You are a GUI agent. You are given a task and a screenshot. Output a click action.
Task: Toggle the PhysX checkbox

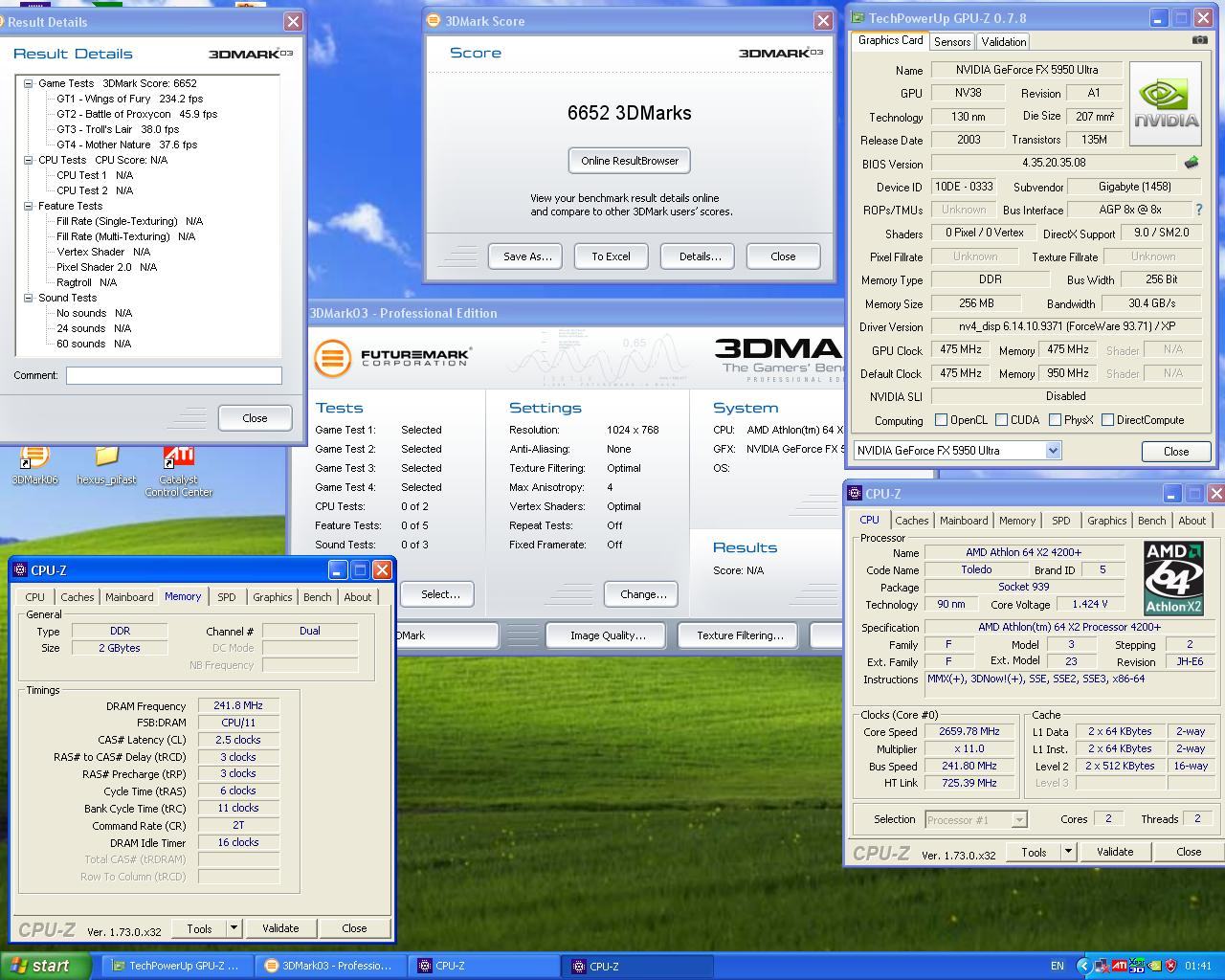tap(1055, 420)
